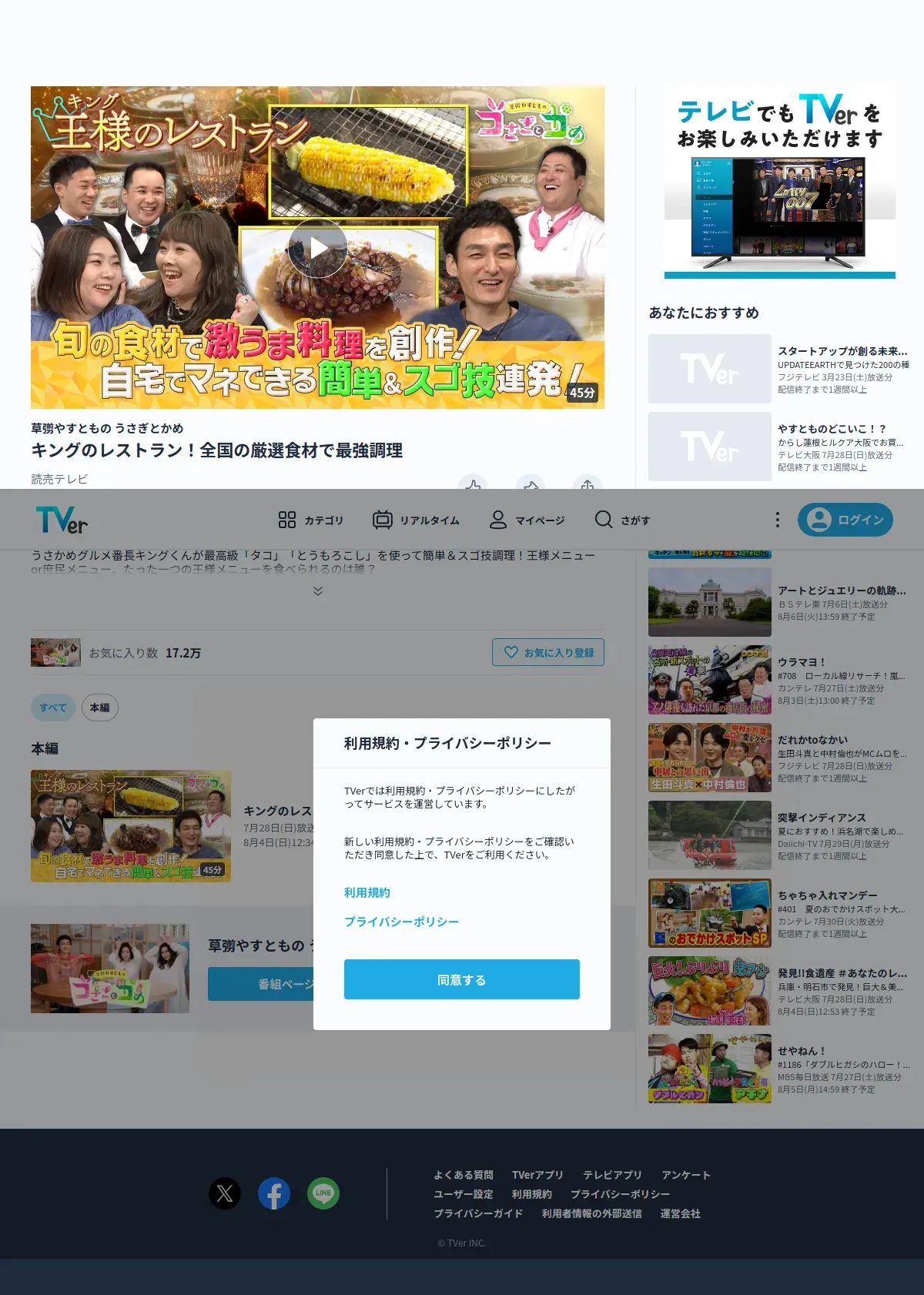
Task: Open ちゃちゃ入れマンデー episode thumbnail
Action: click(x=710, y=913)
